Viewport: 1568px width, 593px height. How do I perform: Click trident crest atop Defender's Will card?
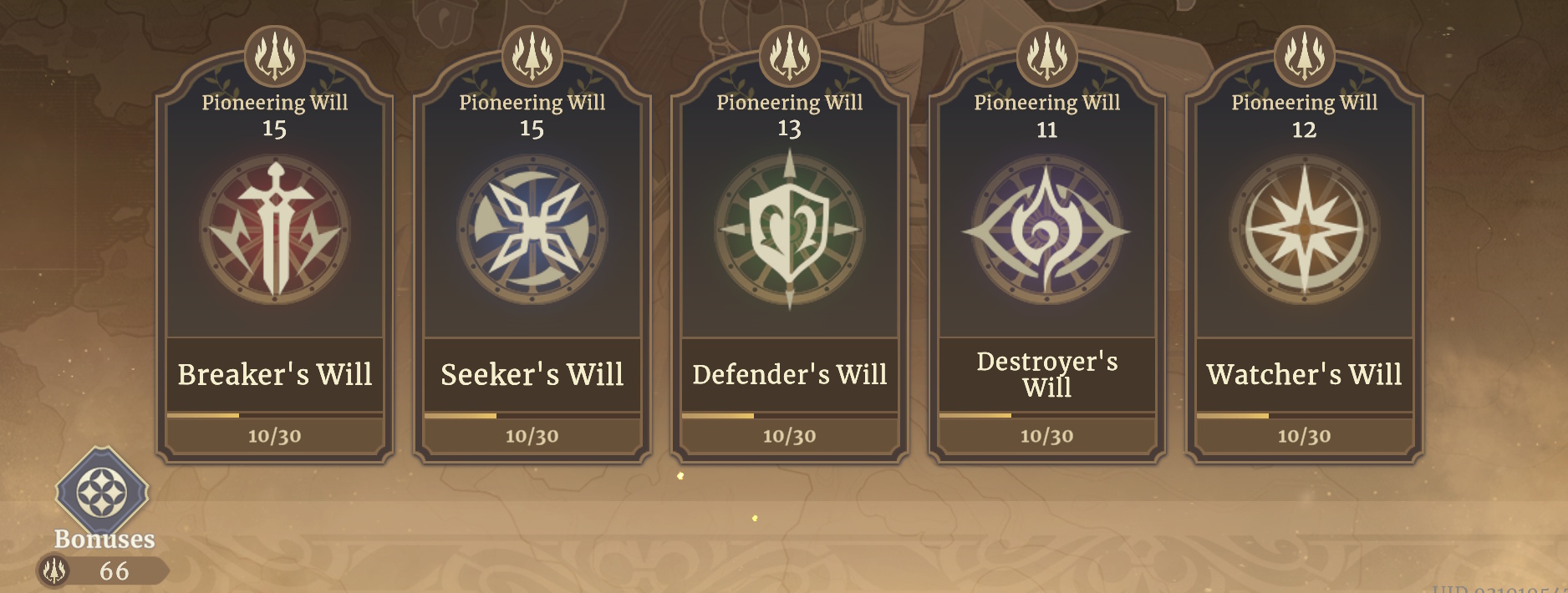click(790, 56)
